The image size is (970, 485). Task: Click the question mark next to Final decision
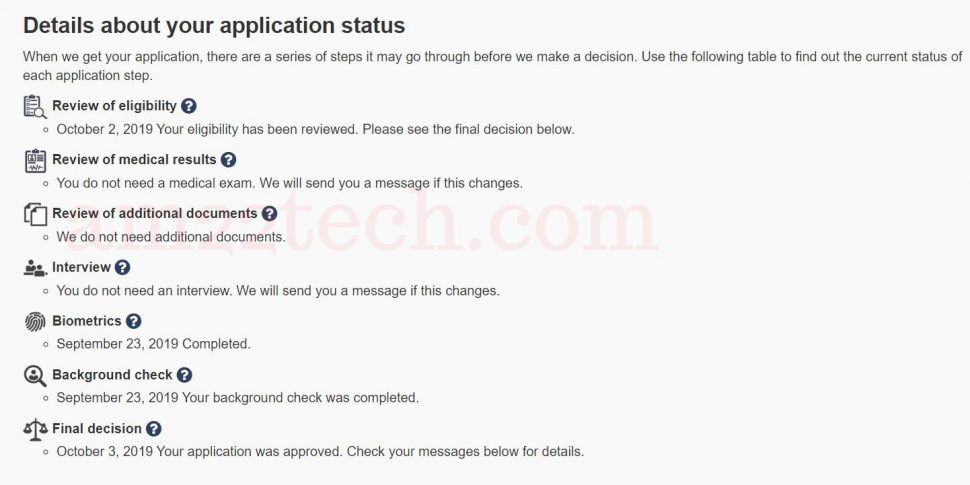click(153, 429)
